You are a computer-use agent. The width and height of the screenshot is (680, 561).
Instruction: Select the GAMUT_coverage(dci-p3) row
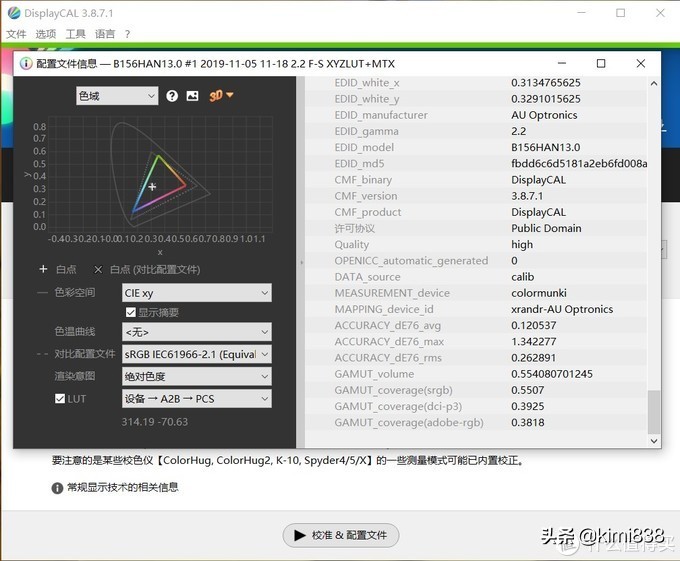476,406
